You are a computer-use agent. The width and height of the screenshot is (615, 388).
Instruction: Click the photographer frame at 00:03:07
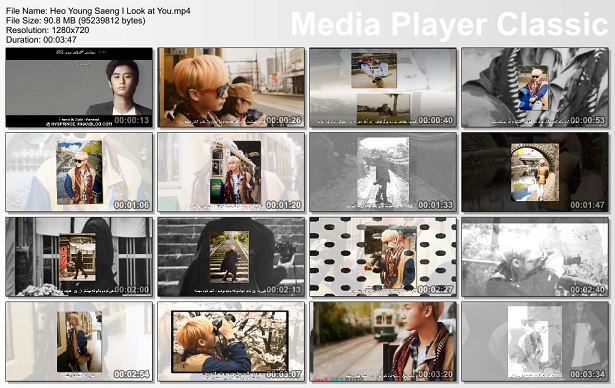231,341
